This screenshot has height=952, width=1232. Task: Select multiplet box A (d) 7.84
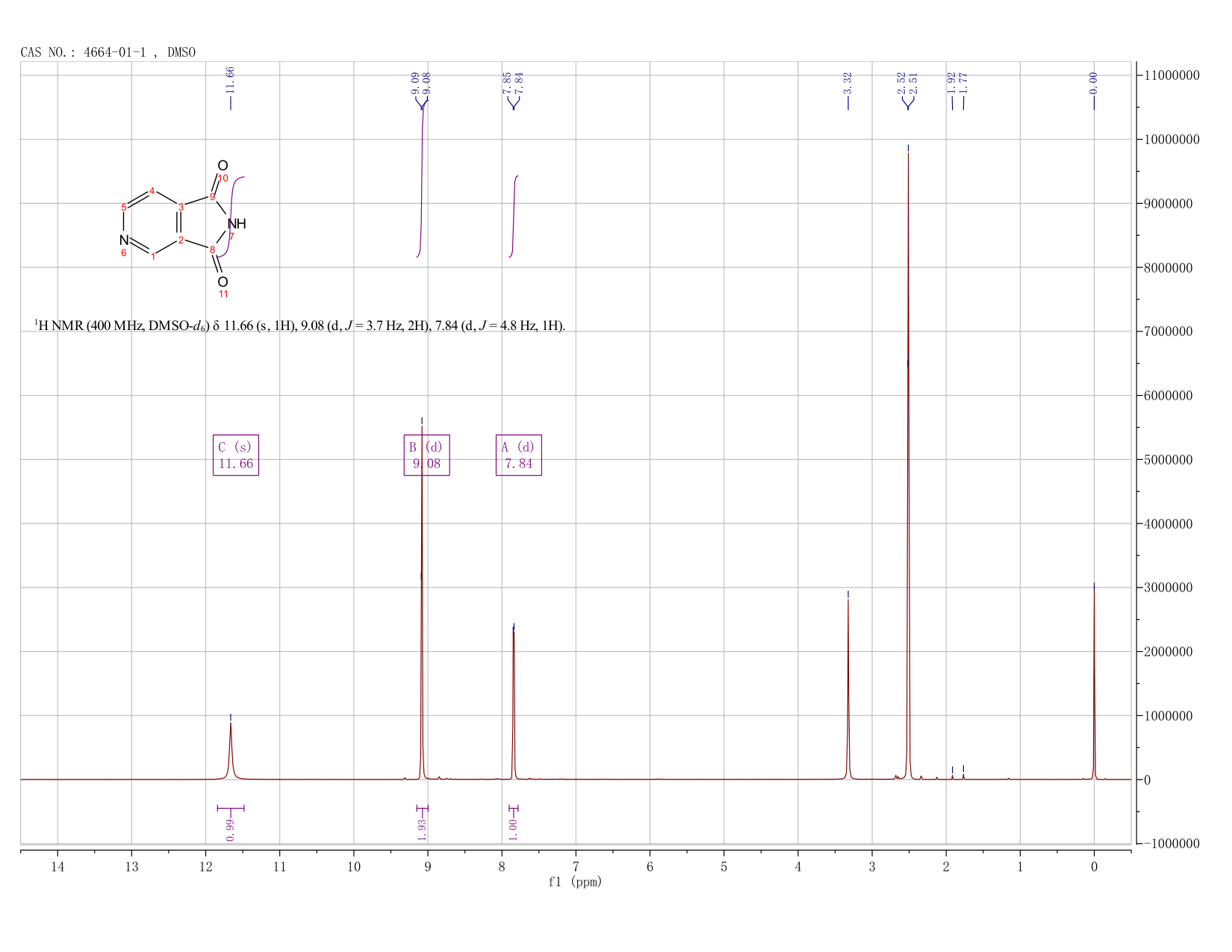click(x=519, y=455)
